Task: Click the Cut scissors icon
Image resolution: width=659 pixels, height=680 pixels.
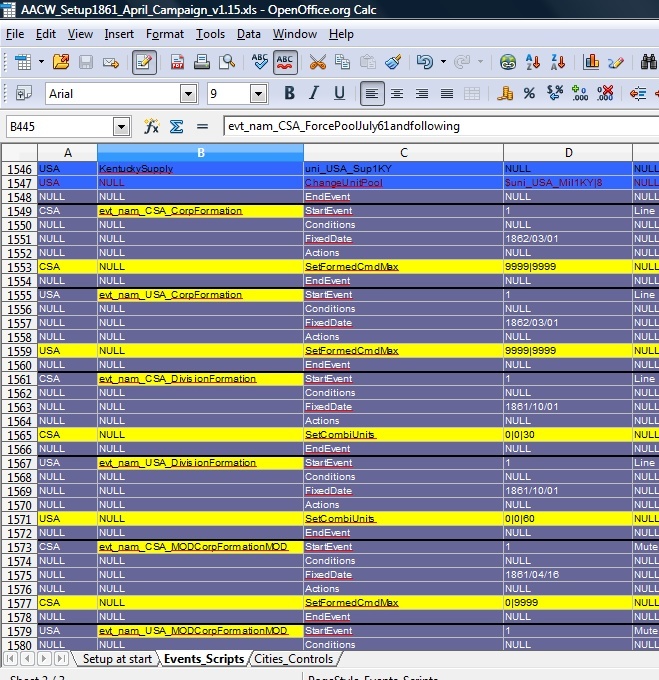Action: pos(318,62)
